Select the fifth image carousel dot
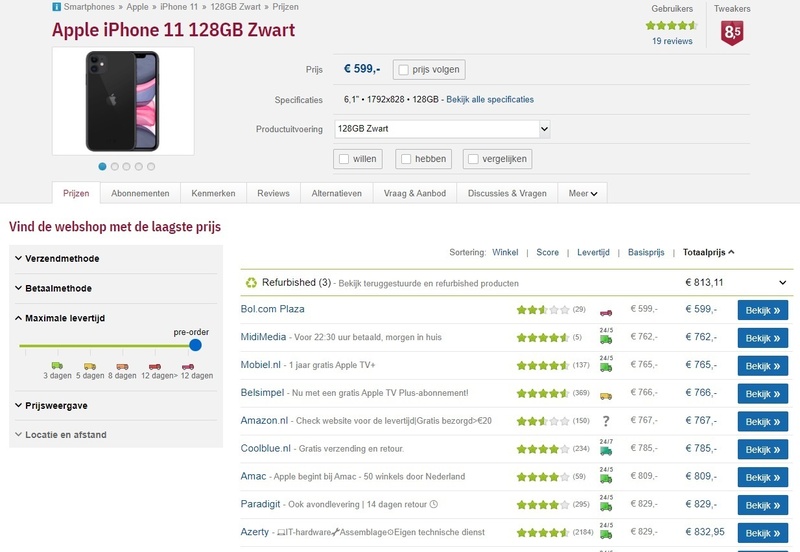Screen dimensions: 800x552 coord(151,166)
